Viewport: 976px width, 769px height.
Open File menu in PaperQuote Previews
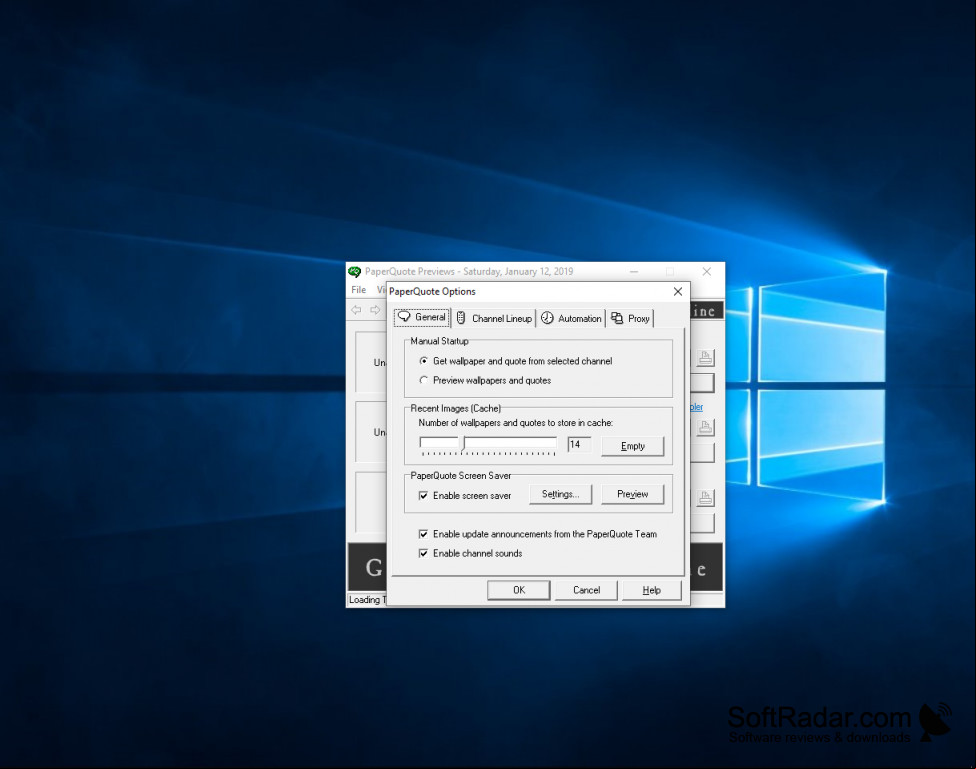[359, 290]
